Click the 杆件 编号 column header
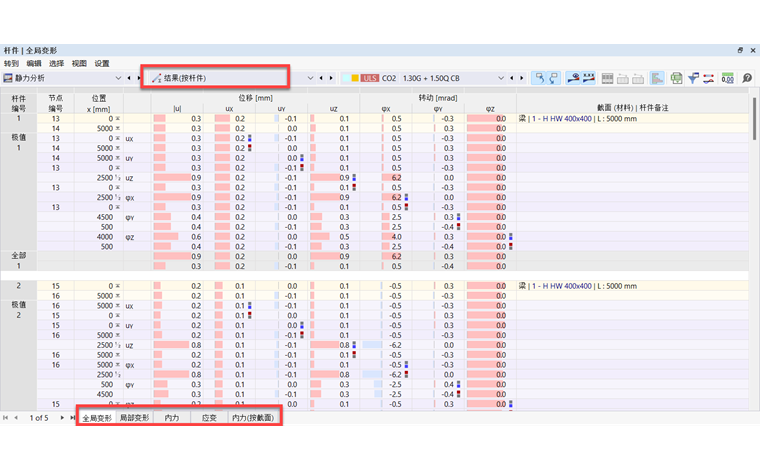The height and width of the screenshot is (470, 760). (18, 103)
